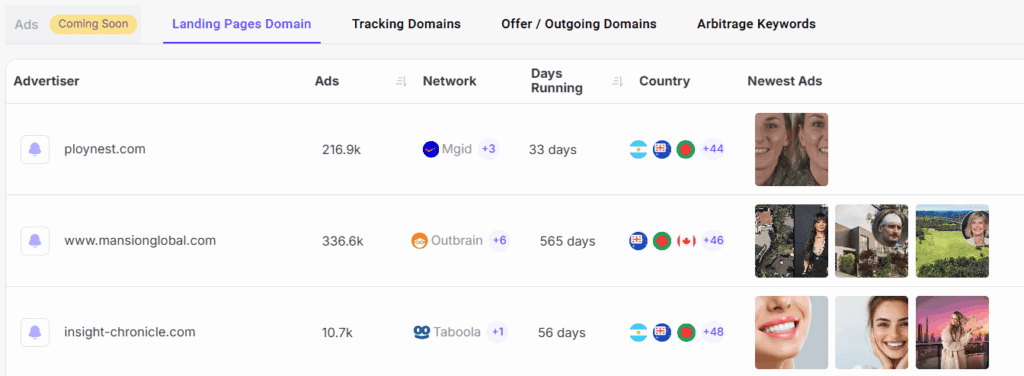This screenshot has width=1024, height=376.
Task: Open the smiling teeth ad thumbnail
Action: click(792, 332)
